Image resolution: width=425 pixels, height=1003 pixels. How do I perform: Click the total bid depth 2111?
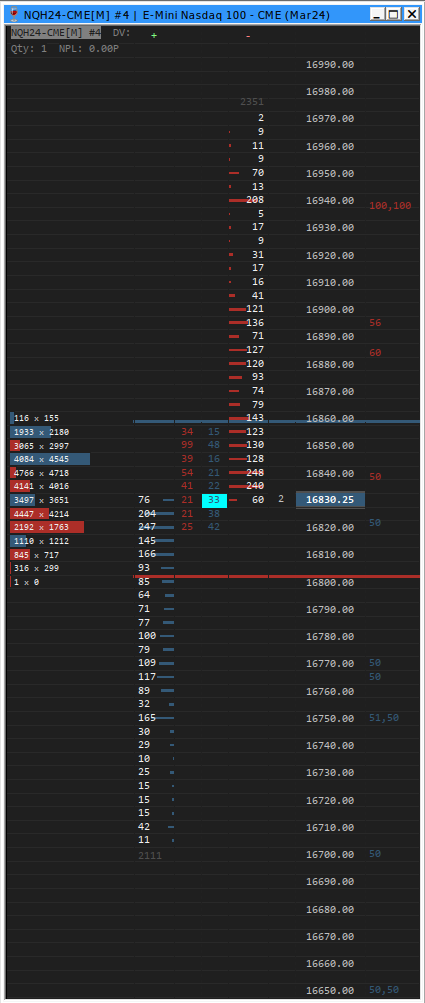[x=150, y=855]
